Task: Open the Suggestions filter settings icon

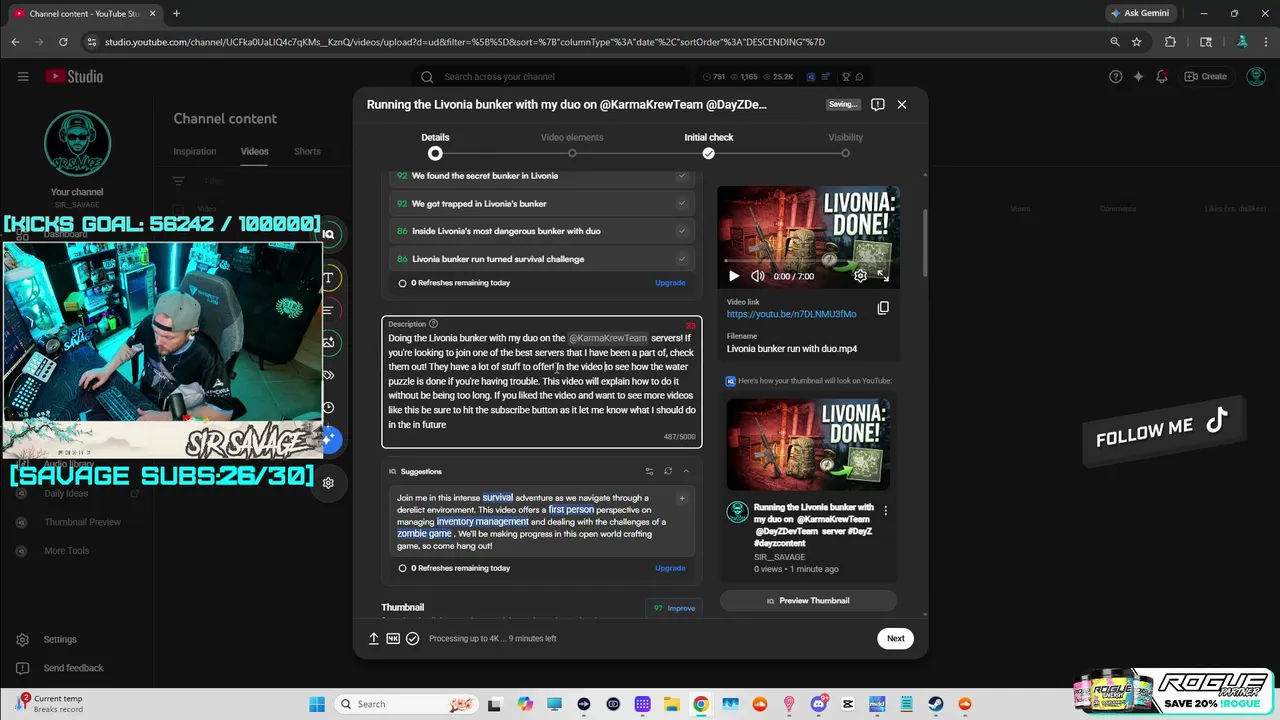Action: point(649,471)
